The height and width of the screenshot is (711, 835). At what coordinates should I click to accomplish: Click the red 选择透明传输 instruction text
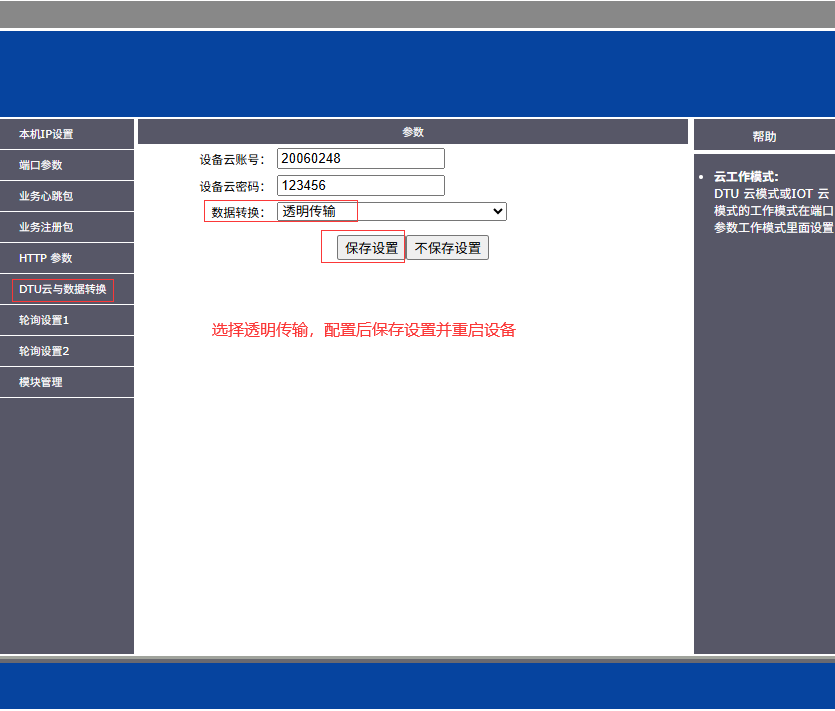363,330
